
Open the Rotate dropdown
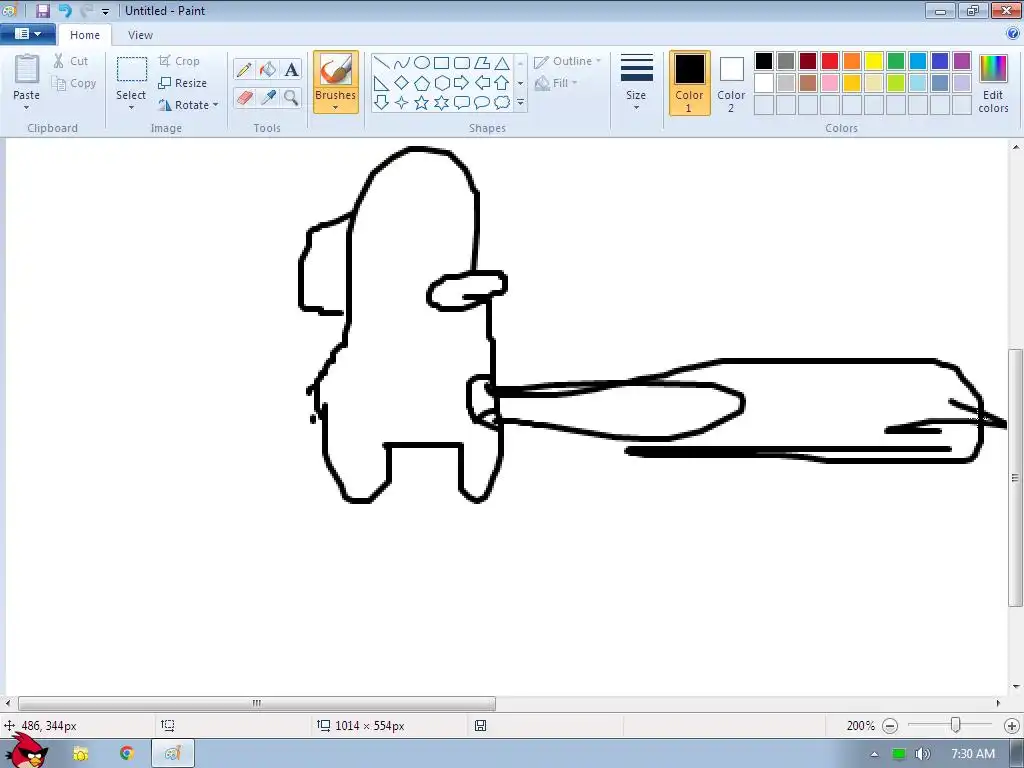click(x=188, y=104)
